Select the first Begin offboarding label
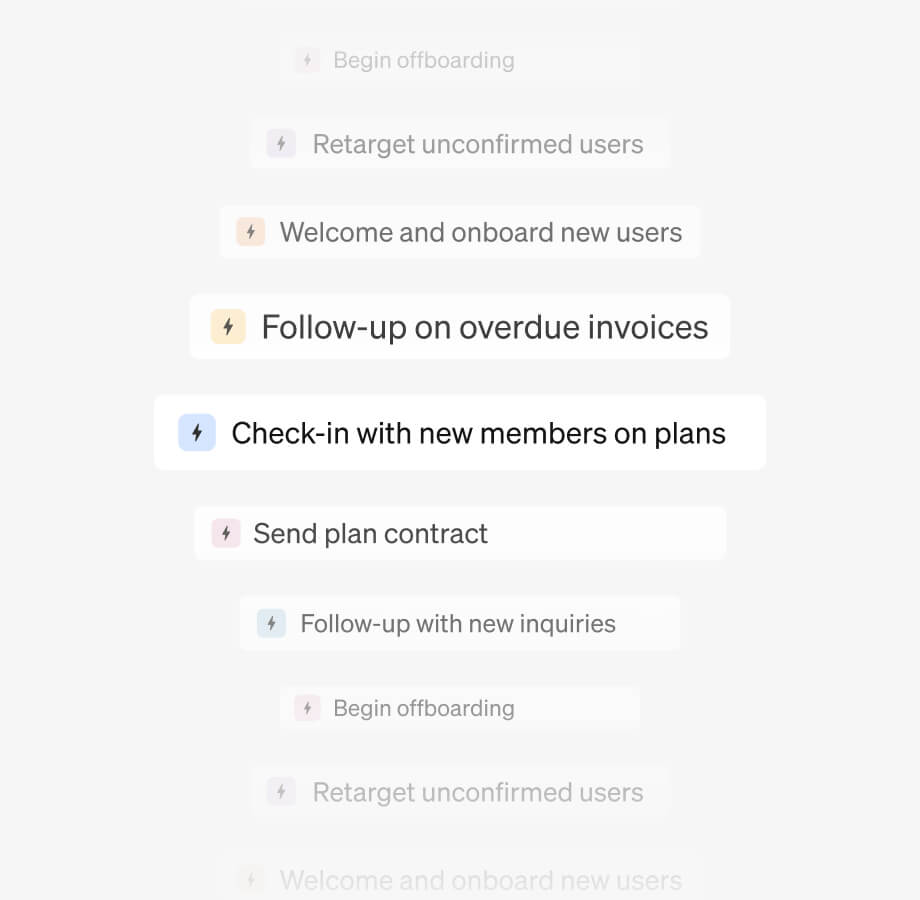Viewport: 920px width, 900px height. coord(423,60)
